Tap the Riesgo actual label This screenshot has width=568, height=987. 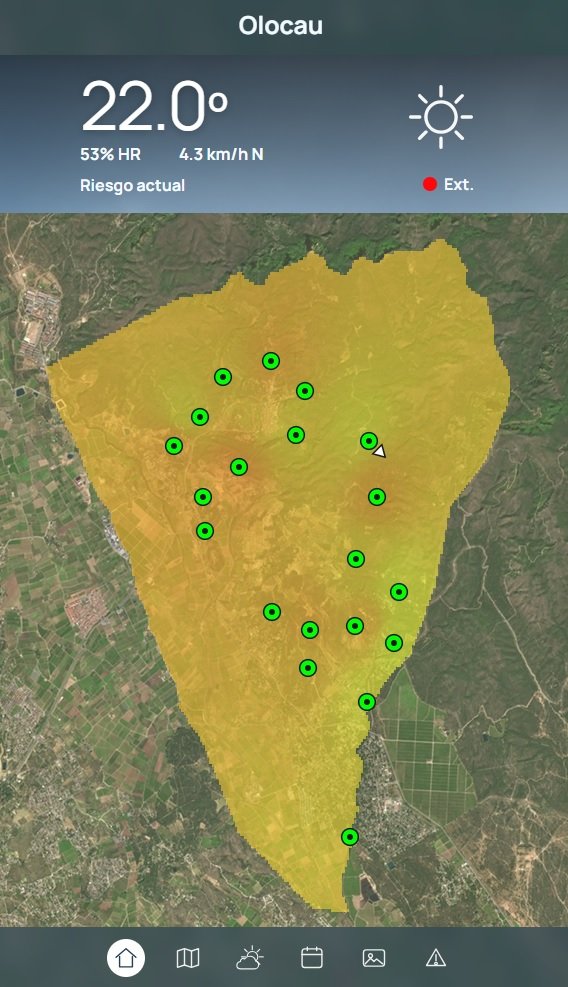(132, 186)
